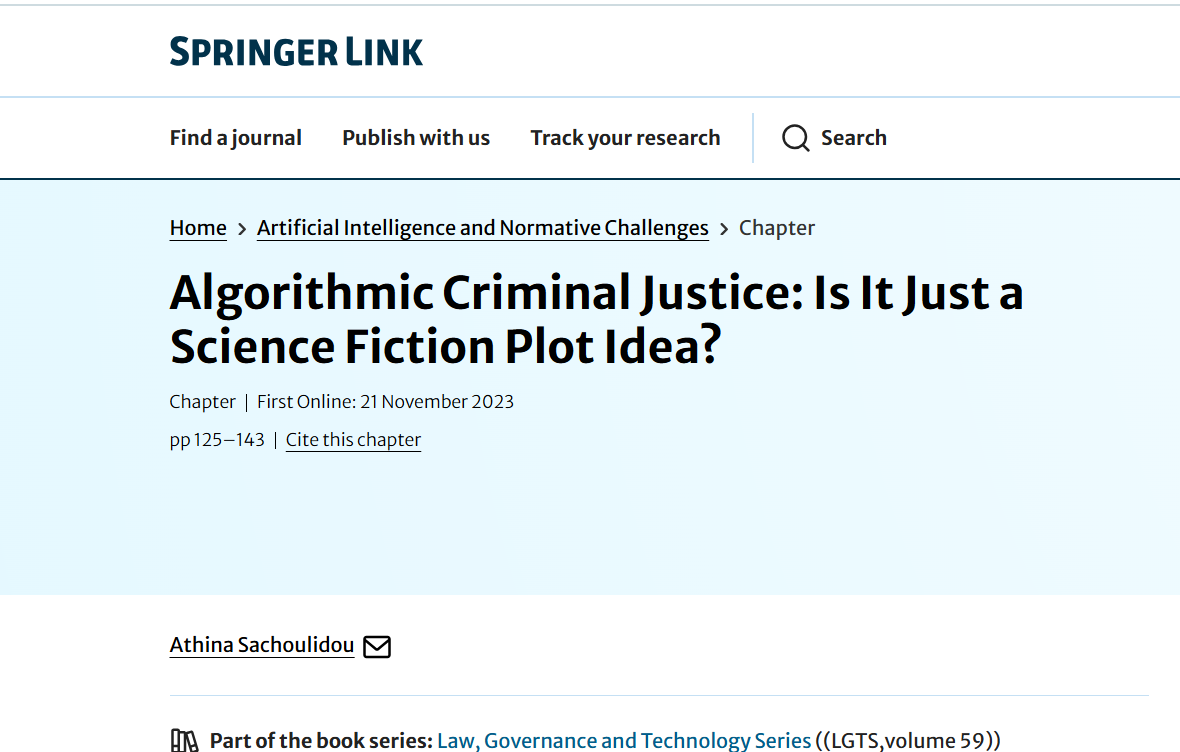Click the pp 125–143 page range
Image resolution: width=1180 pixels, height=752 pixels.
(217, 440)
